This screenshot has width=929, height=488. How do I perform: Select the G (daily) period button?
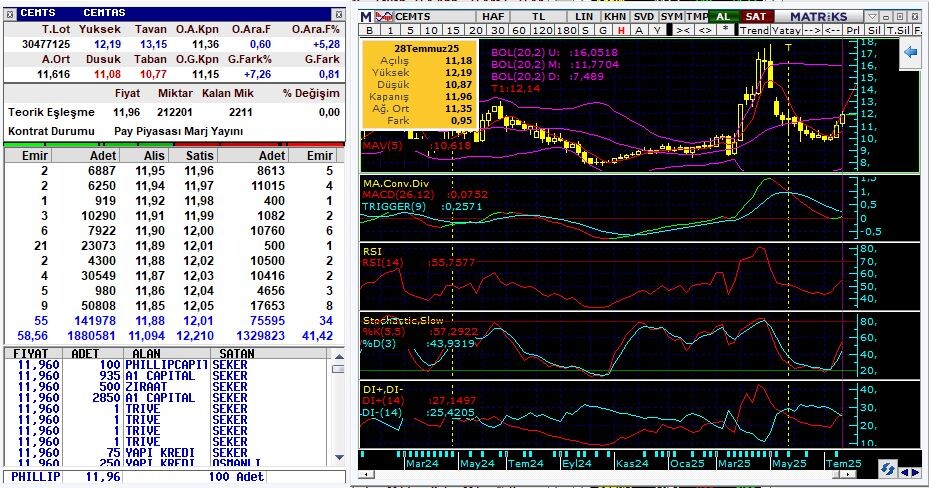(603, 30)
